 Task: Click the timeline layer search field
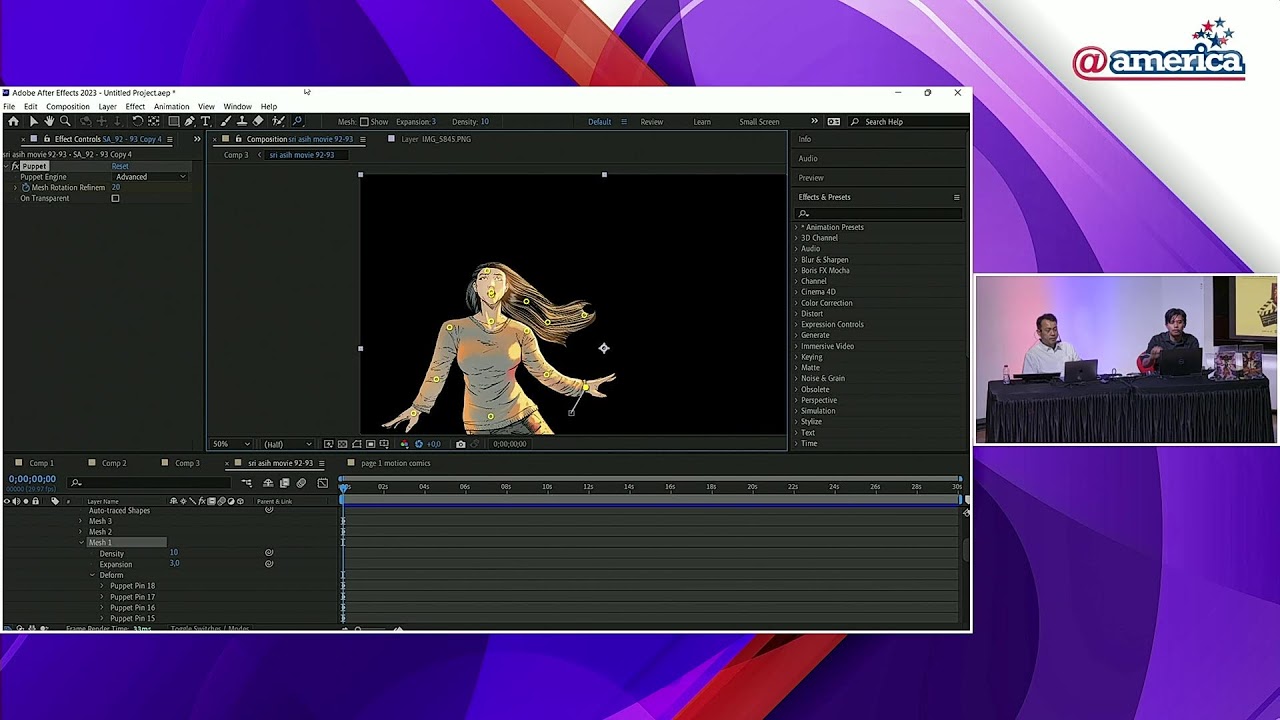click(150, 483)
